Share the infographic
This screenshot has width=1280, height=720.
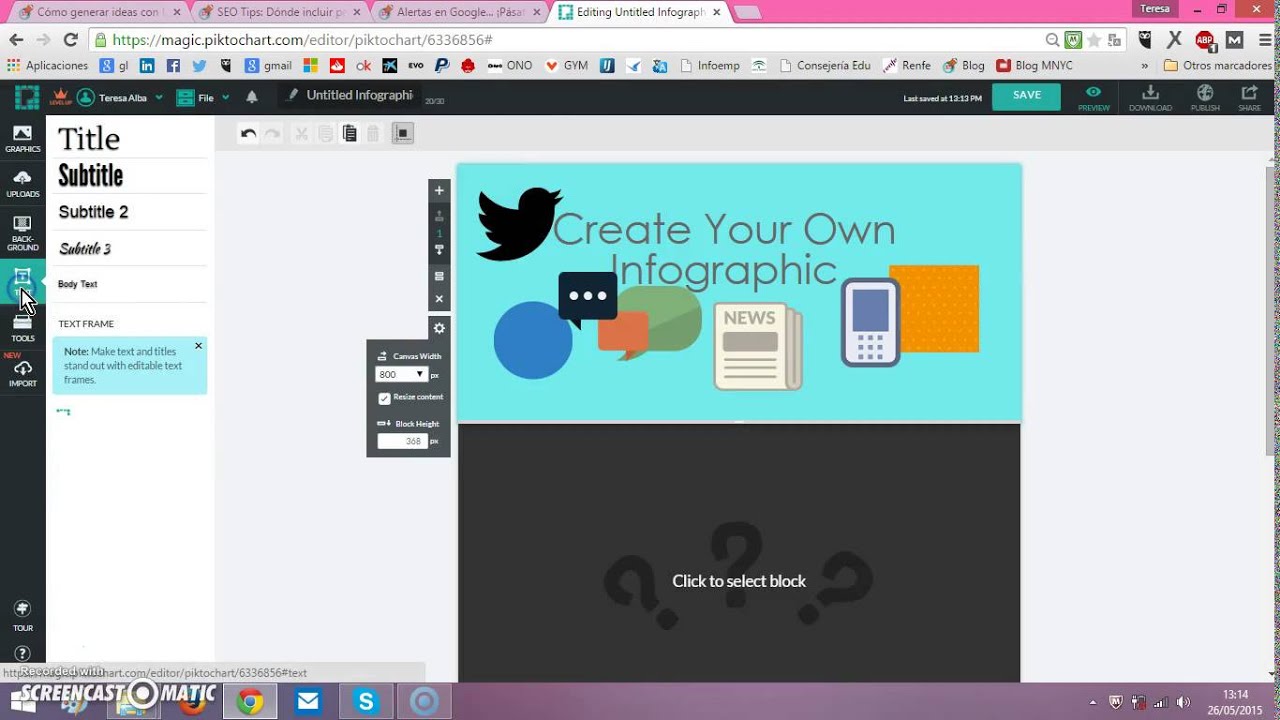(1249, 97)
